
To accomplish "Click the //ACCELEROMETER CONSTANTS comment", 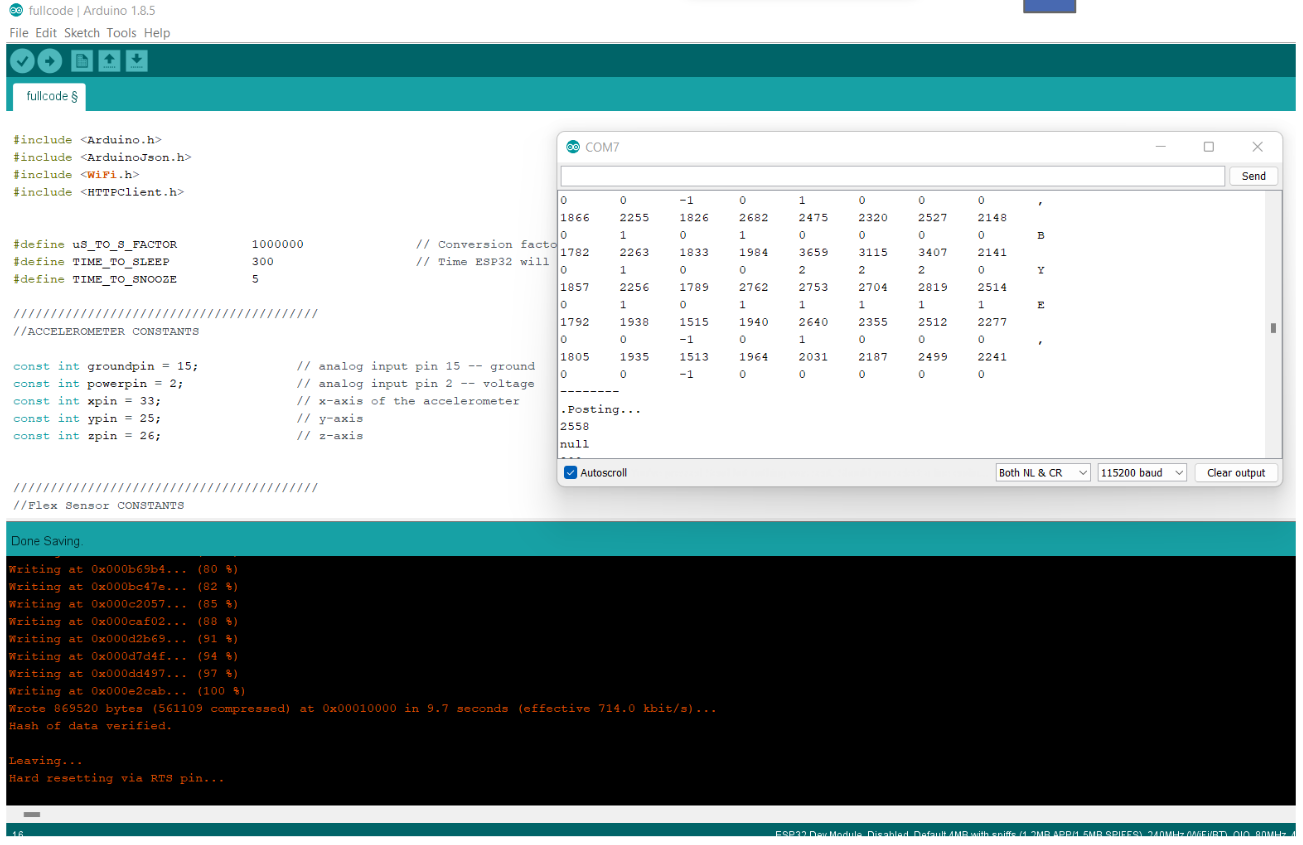I will (x=106, y=331).
